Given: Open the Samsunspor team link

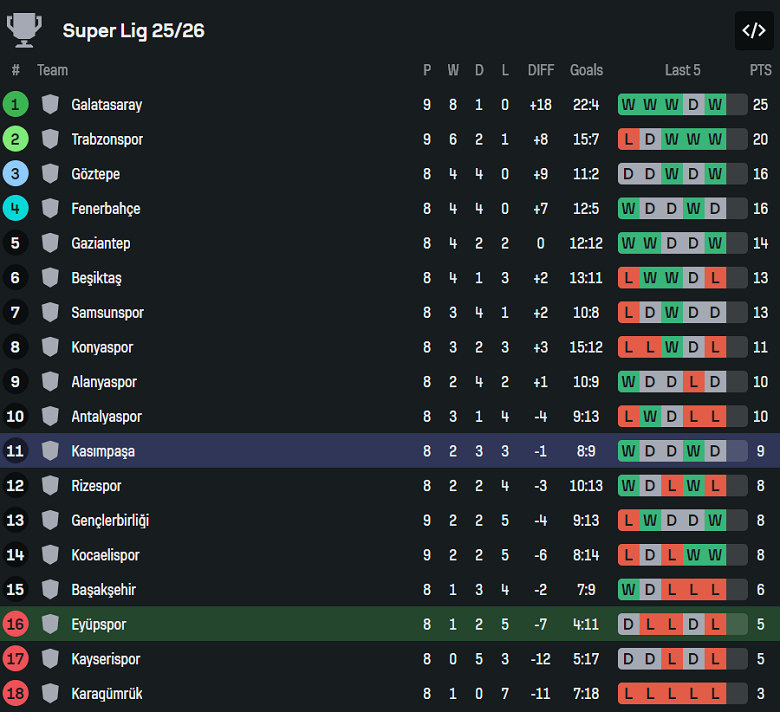Looking at the screenshot, I should click(x=107, y=313).
